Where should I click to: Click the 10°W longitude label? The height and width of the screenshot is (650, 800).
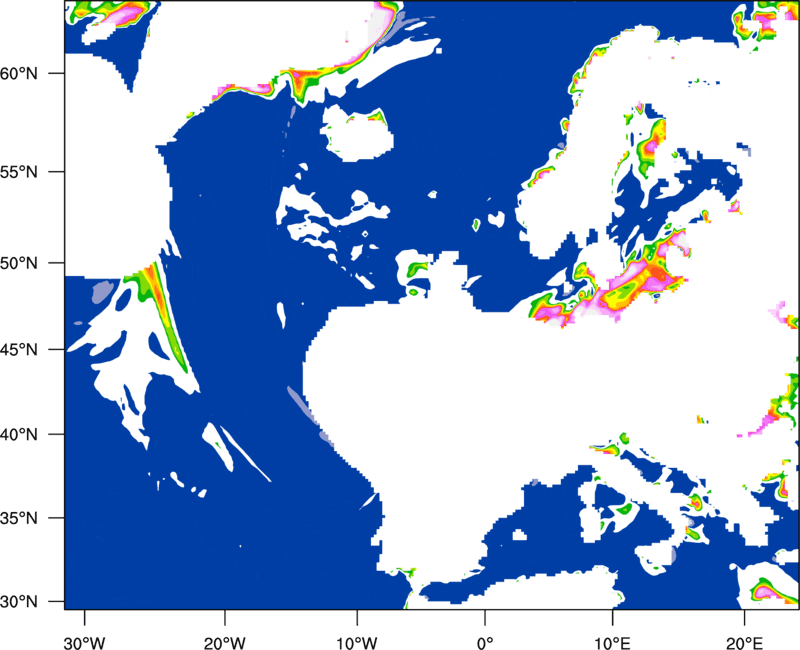coord(357,643)
